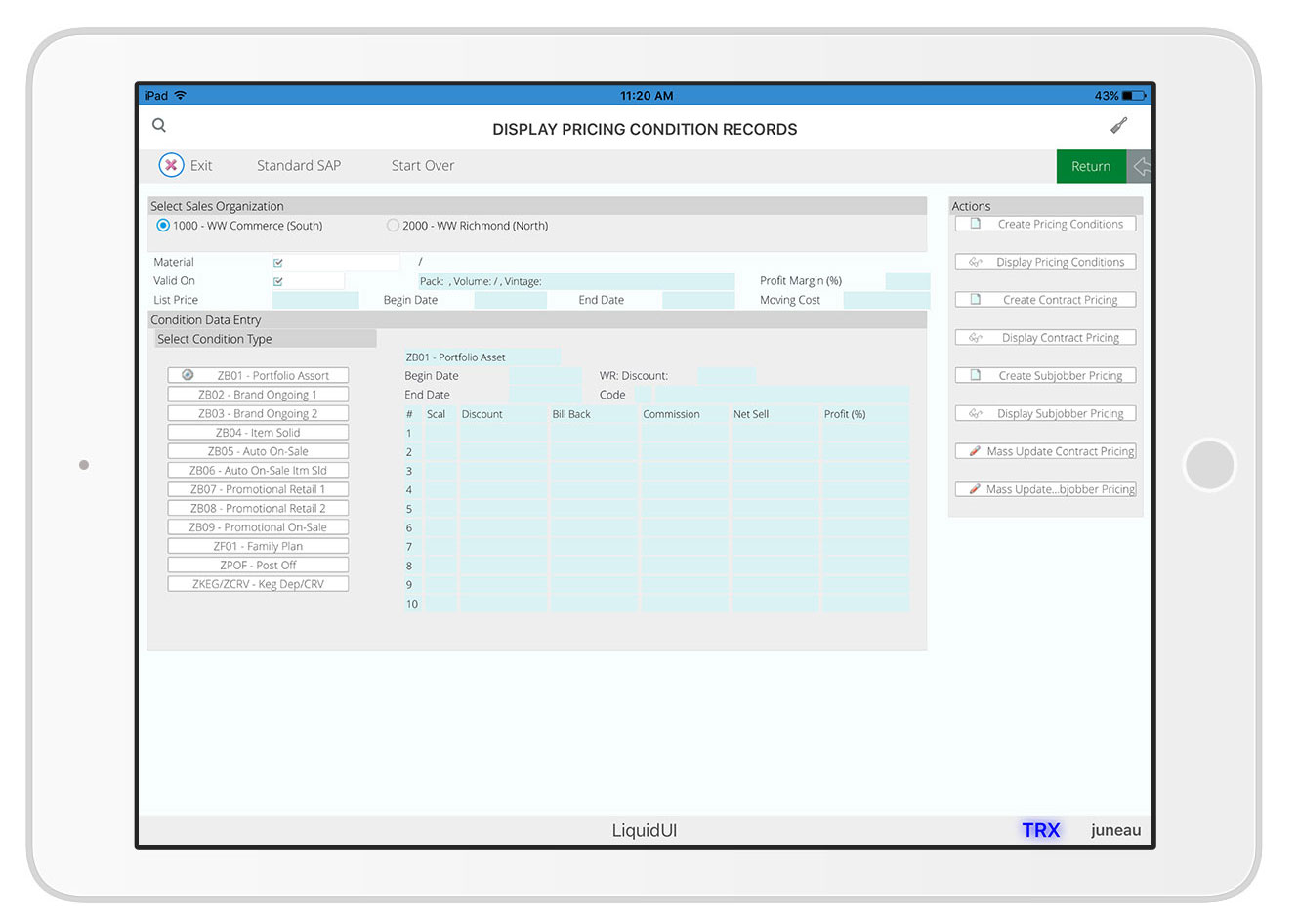1298x924 pixels.
Task: Click the Display Subjobber Pricing button
Action: [x=1045, y=414]
